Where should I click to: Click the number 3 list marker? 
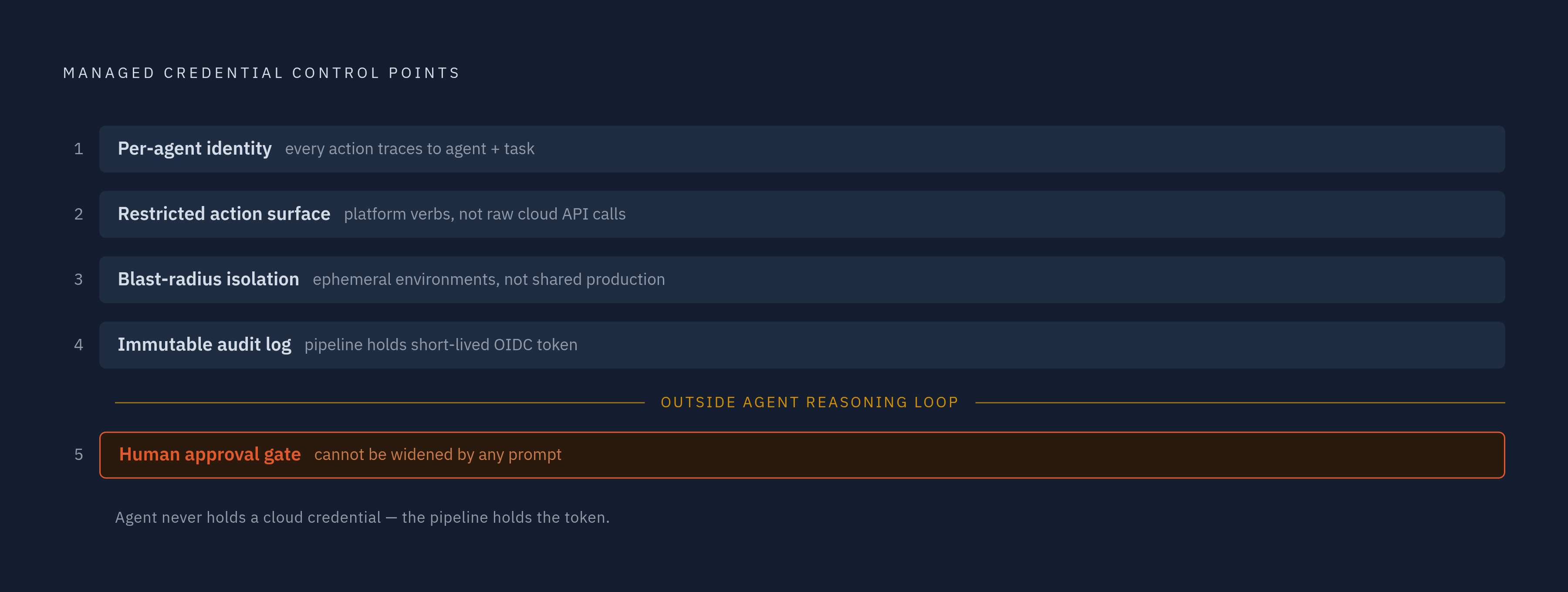(78, 280)
